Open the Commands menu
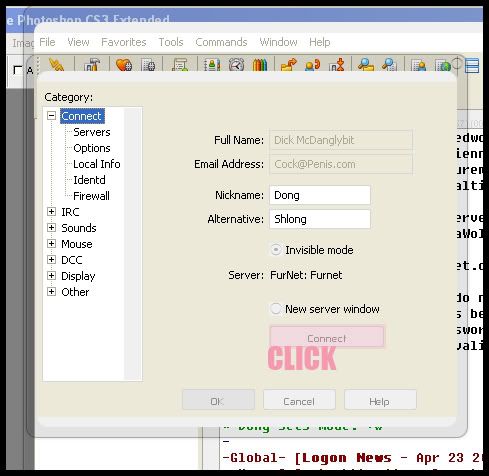The image size is (489, 476). [221, 42]
